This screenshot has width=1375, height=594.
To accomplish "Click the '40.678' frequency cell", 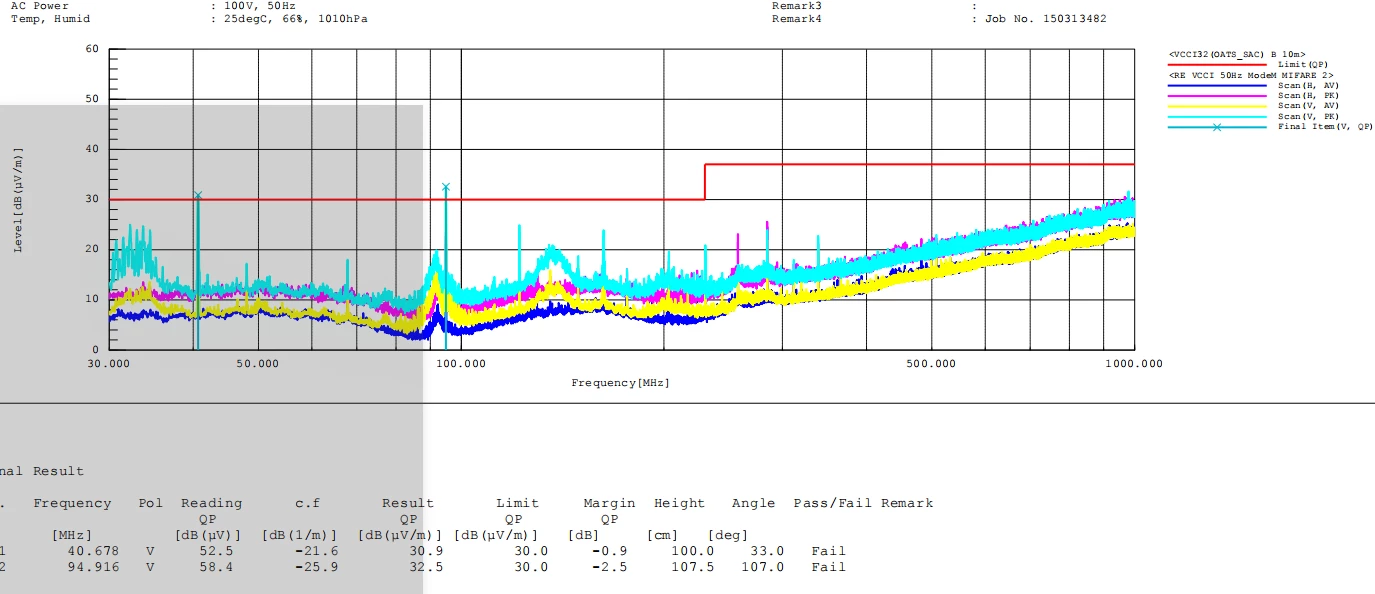I will pyautogui.click(x=91, y=551).
